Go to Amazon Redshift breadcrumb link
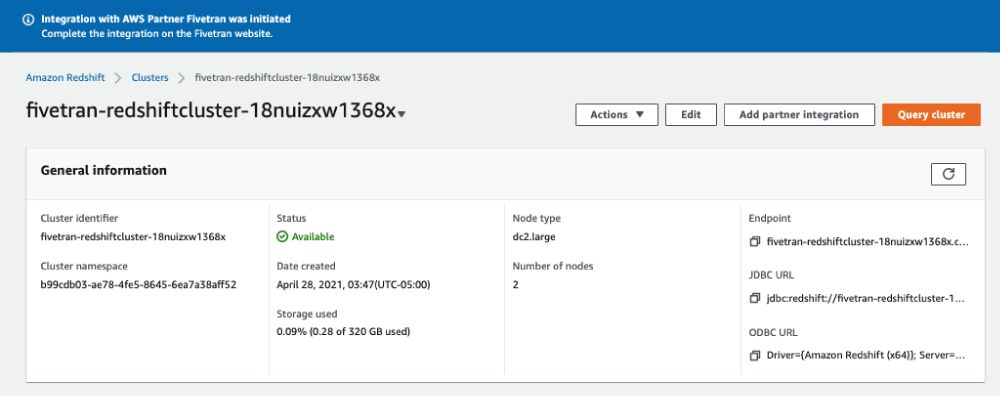Screen dimensions: 1000x396 [65, 78]
